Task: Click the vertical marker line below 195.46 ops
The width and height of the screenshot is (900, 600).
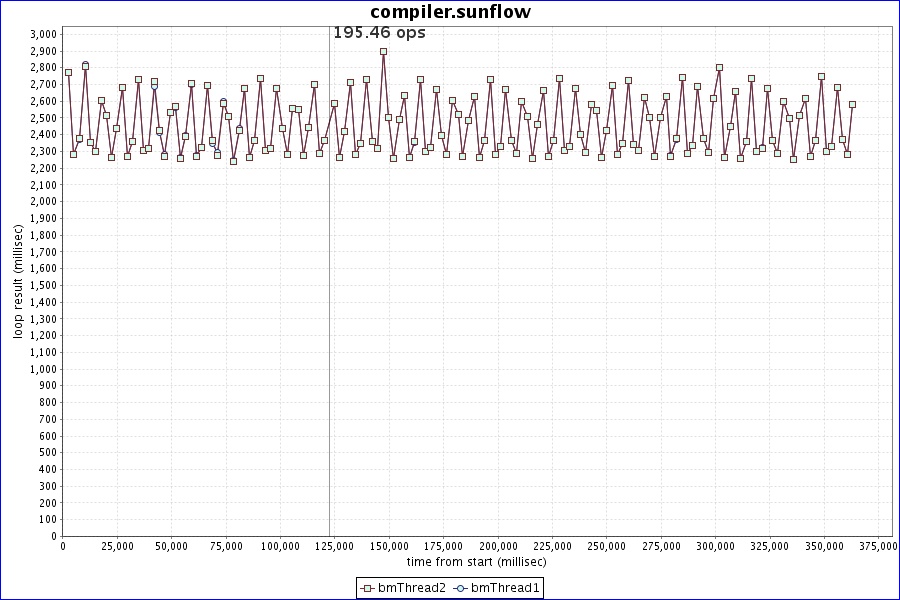Action: tap(330, 300)
